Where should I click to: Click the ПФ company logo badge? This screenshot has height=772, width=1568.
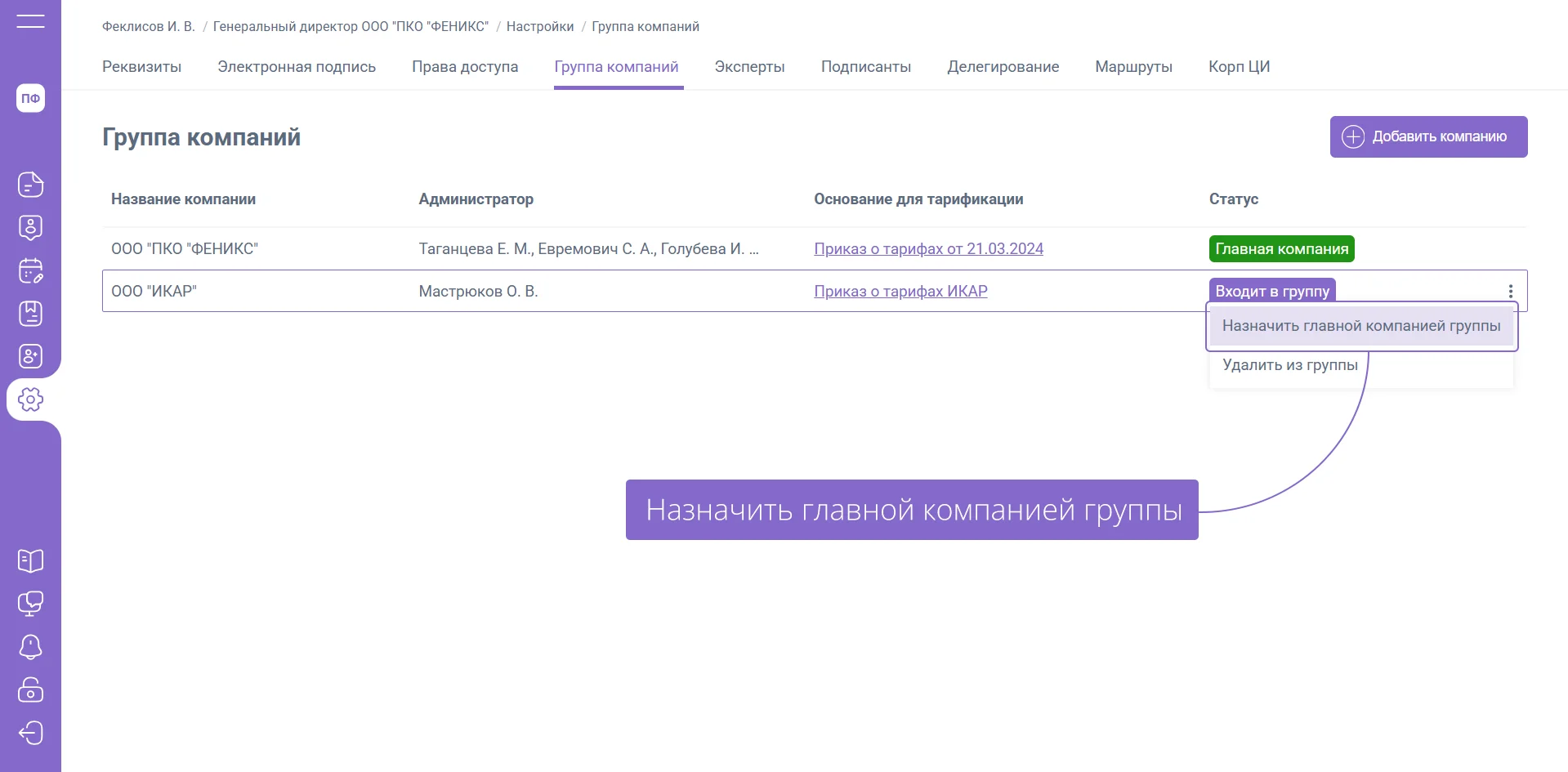pos(30,98)
